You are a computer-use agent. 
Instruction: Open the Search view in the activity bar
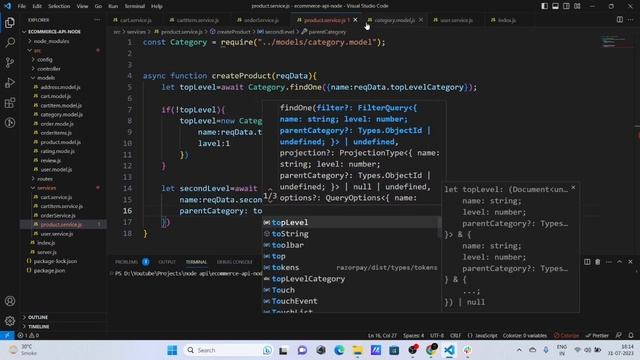click(10, 42)
